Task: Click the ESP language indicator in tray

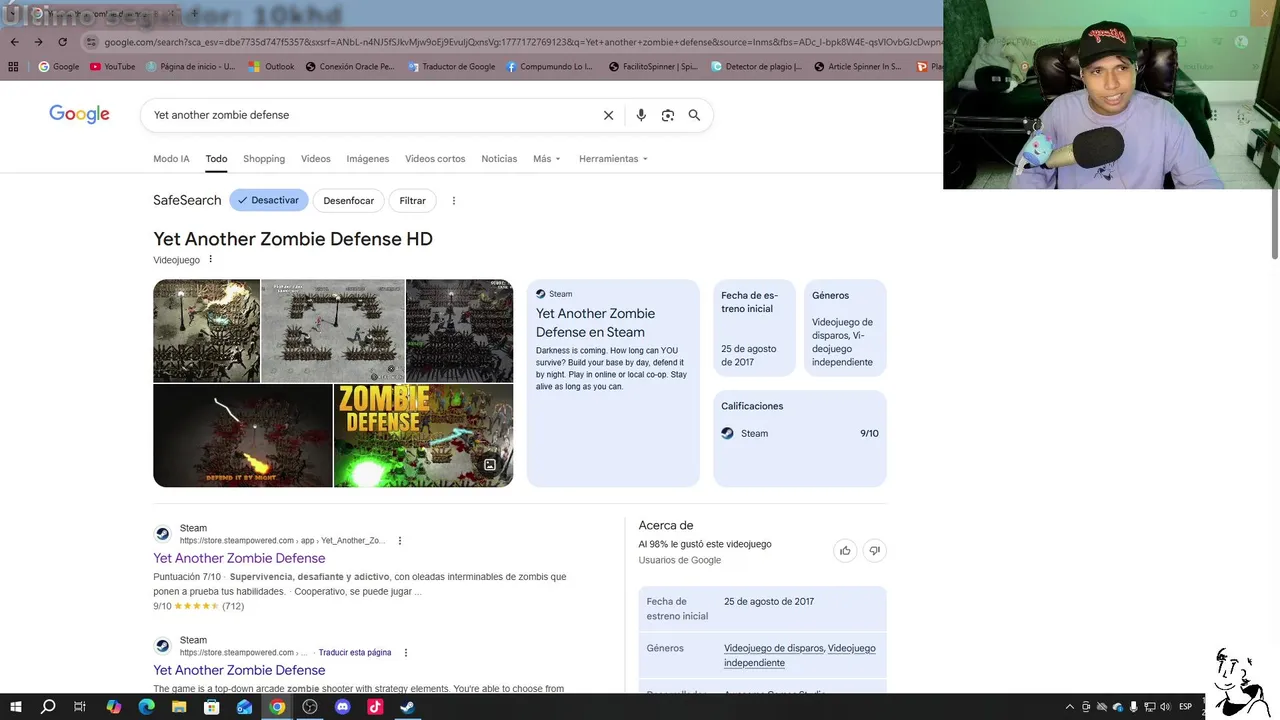Action: 1186,707
